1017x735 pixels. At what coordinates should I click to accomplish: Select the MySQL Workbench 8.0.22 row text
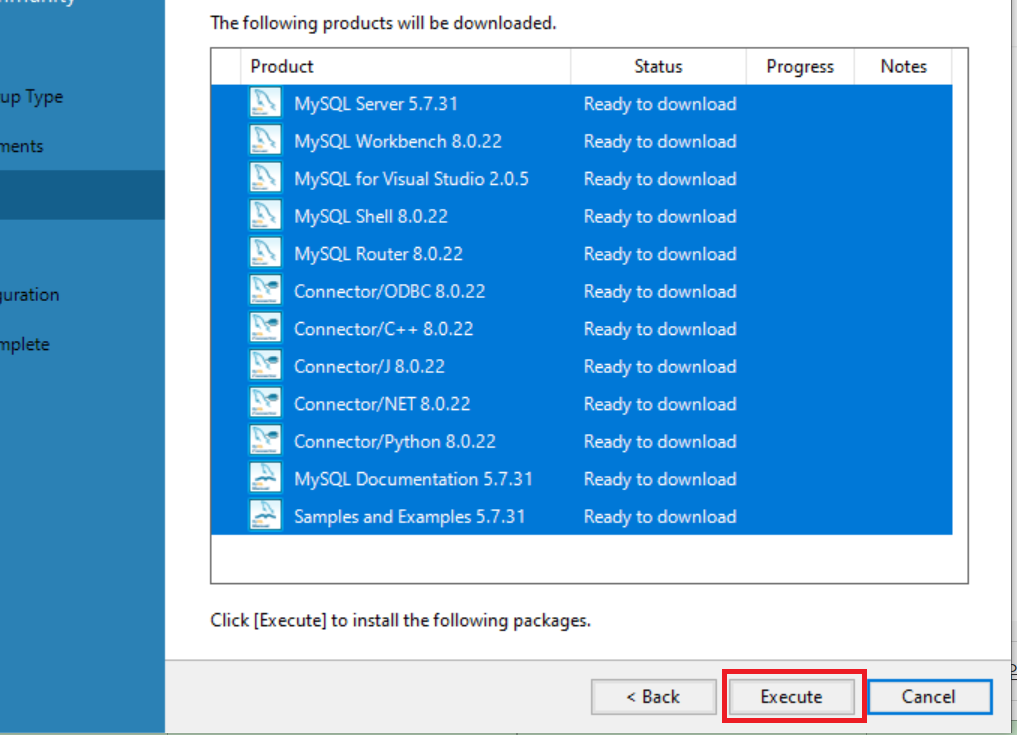point(398,141)
